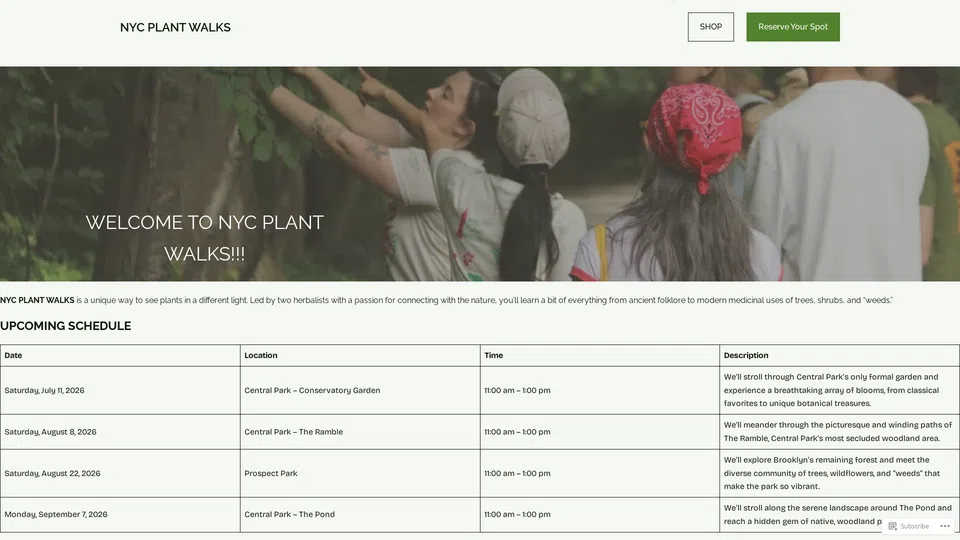The image size is (960, 540).
Task: Click the Date column header
Action: click(x=120, y=355)
